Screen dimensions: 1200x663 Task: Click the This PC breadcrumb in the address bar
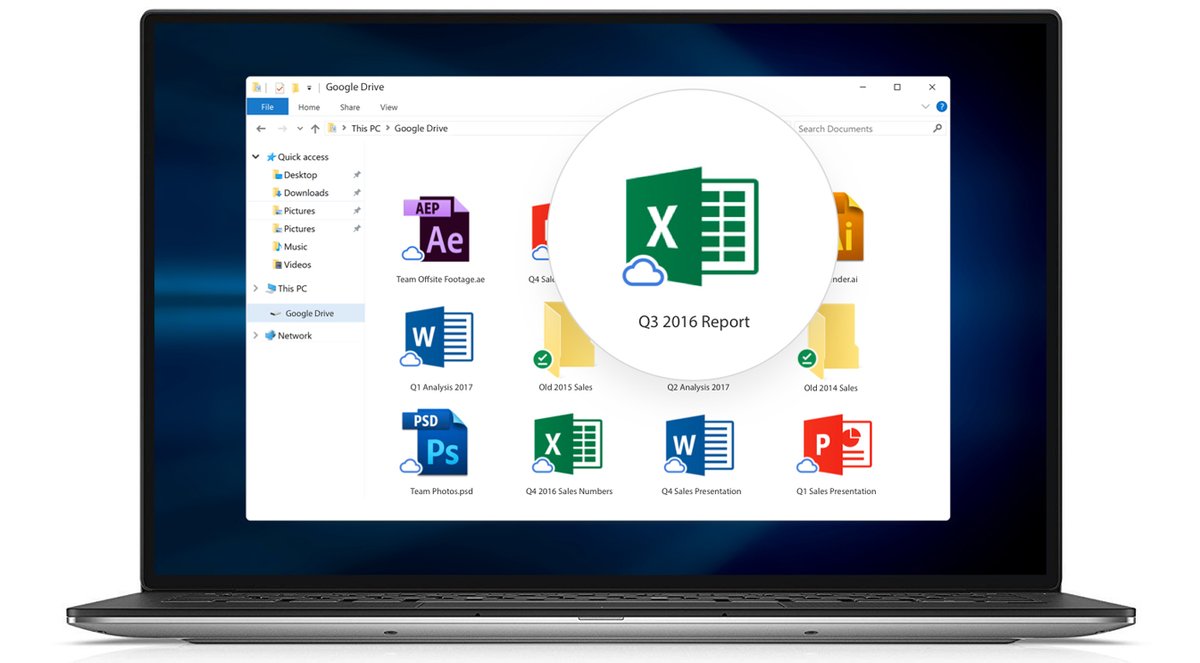tap(366, 128)
